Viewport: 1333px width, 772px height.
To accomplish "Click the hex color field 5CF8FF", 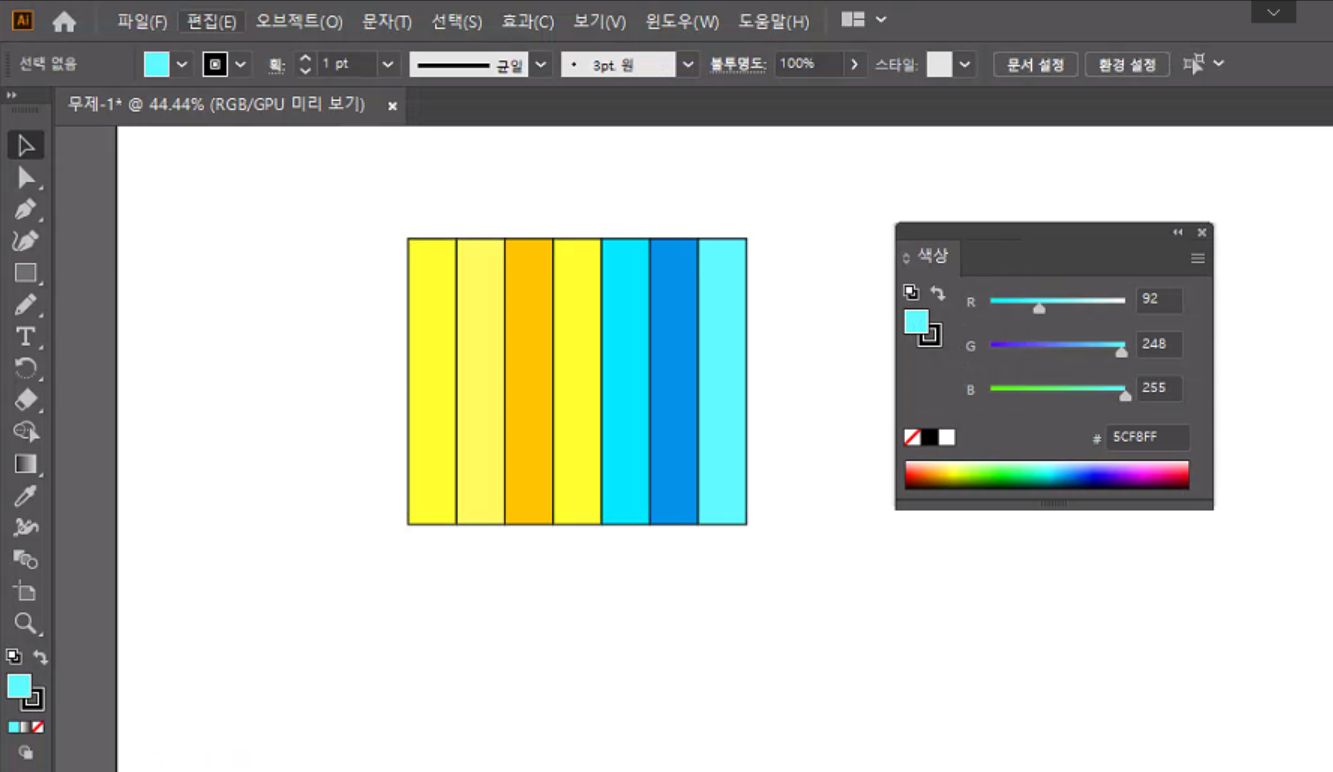I will pyautogui.click(x=1146, y=438).
